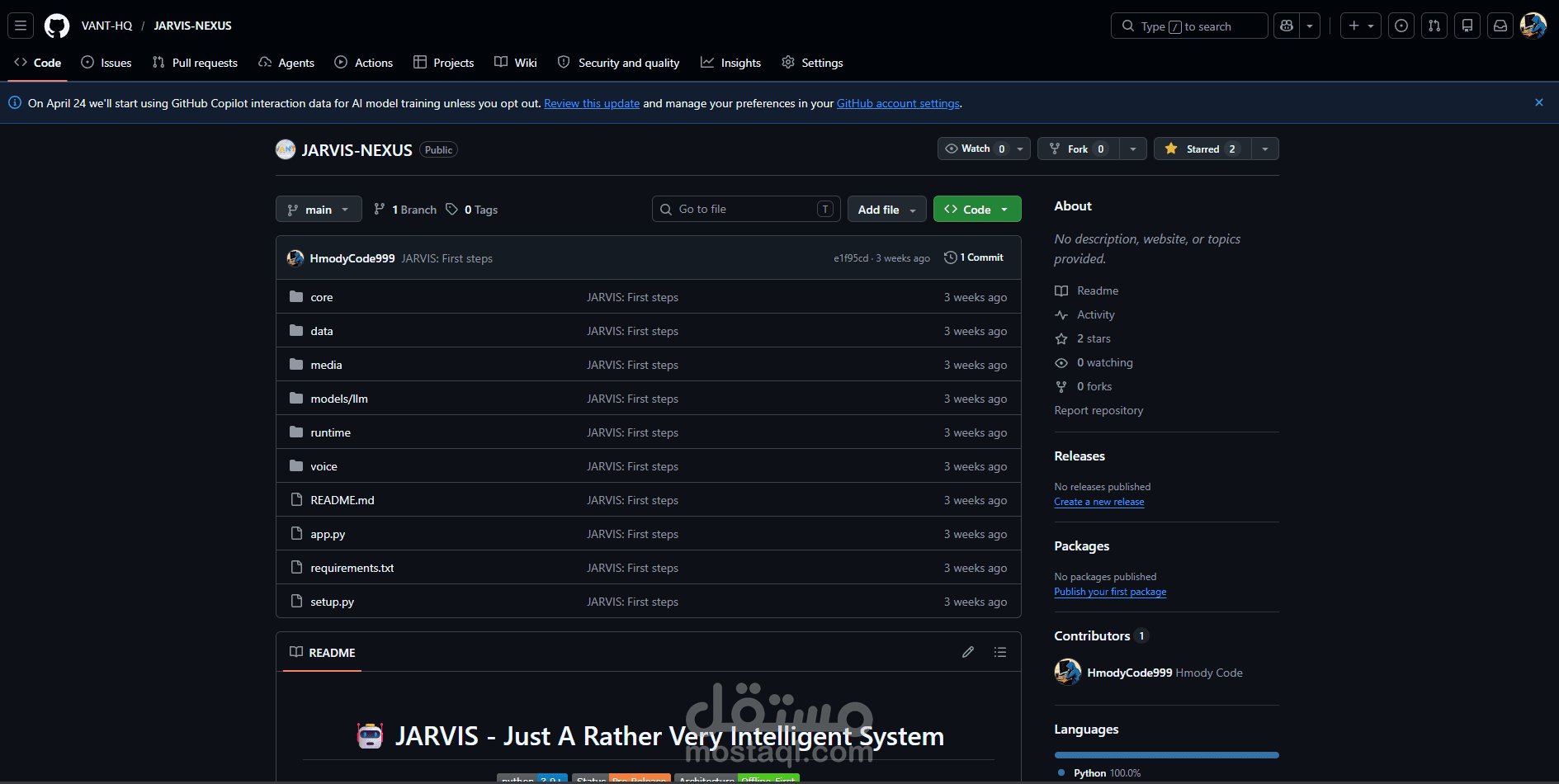Expand the arrow next to the Copilot icon
The height and width of the screenshot is (784, 1559).
click(1310, 26)
